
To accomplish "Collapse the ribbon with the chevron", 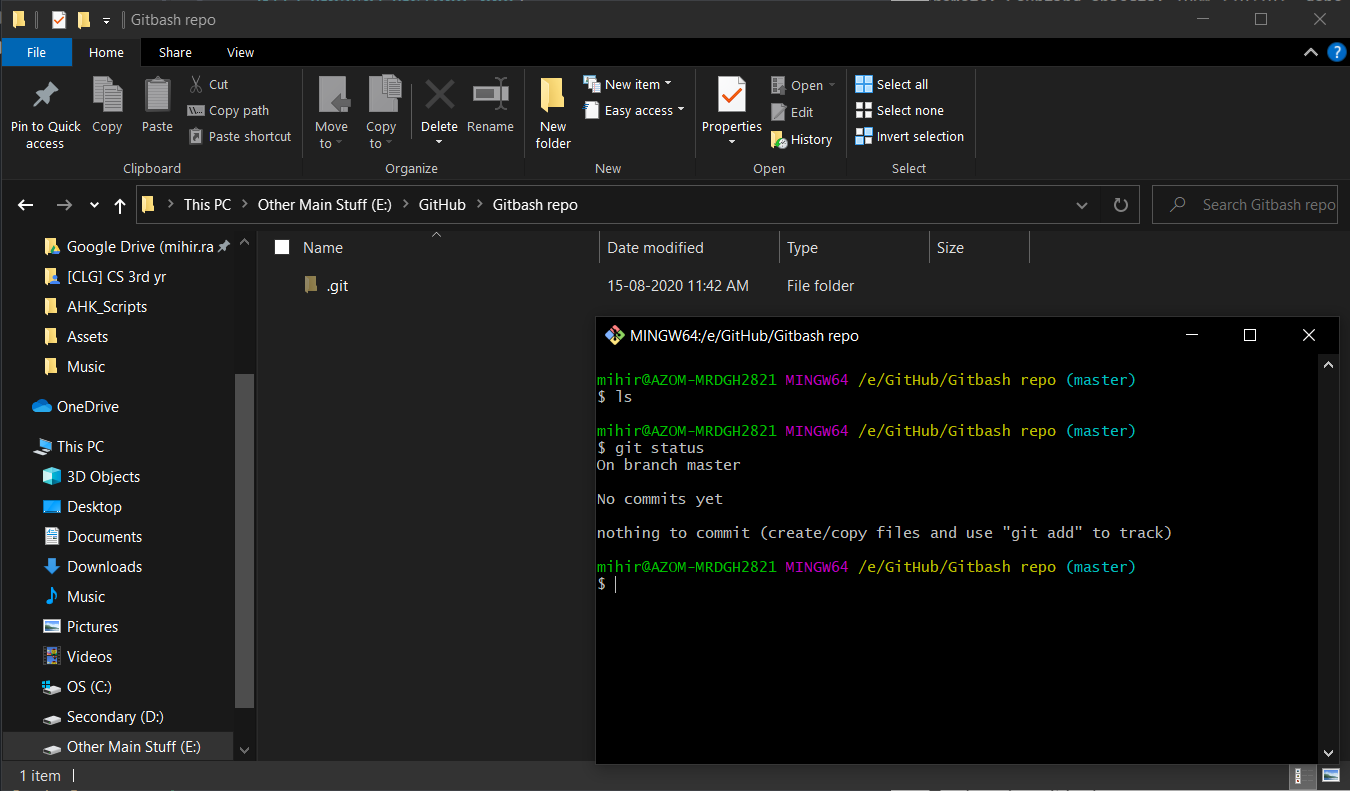I will pyautogui.click(x=1310, y=52).
